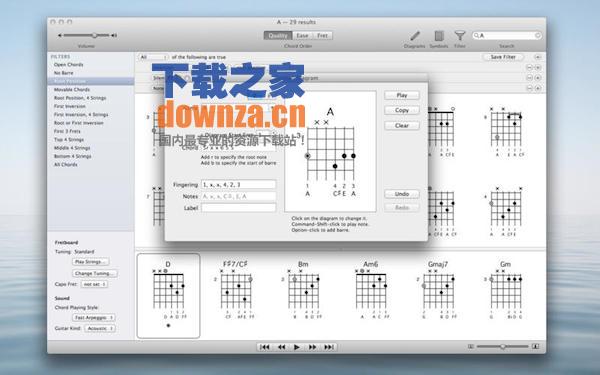
Task: Select the Root Position, 4 Strings filter
Action: [x=80, y=98]
